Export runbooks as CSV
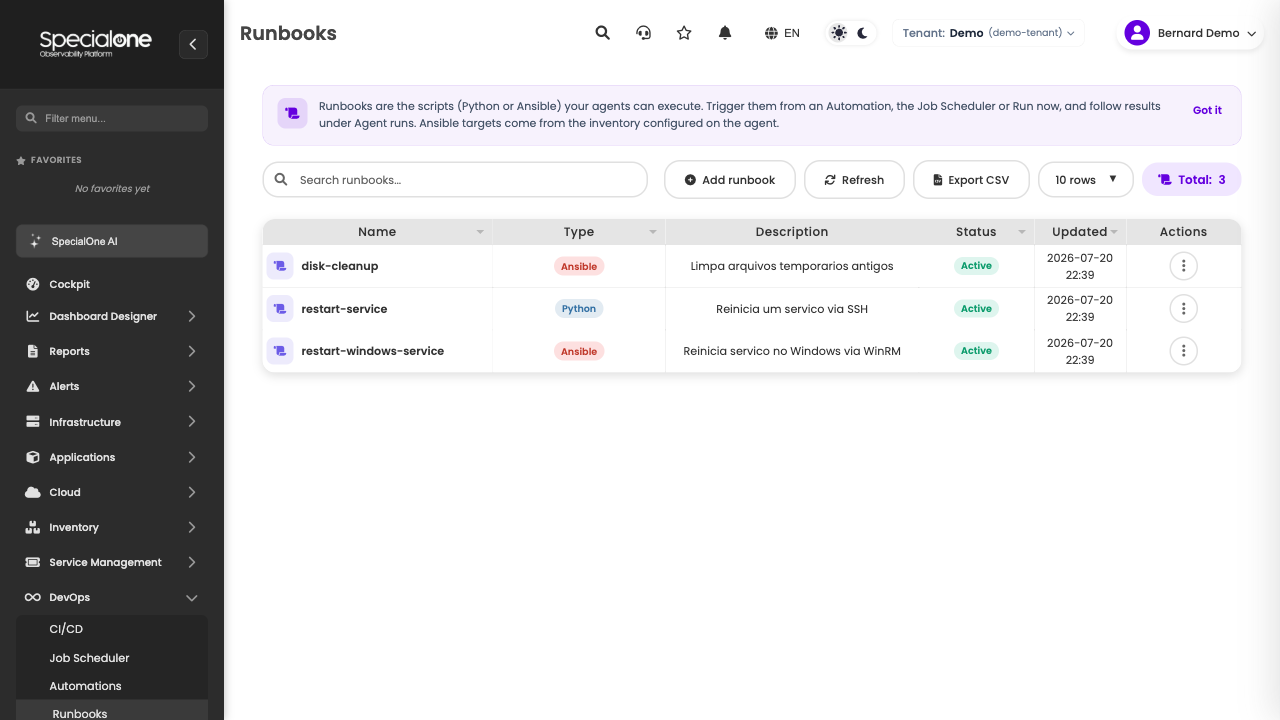1280x720 pixels. tap(971, 180)
